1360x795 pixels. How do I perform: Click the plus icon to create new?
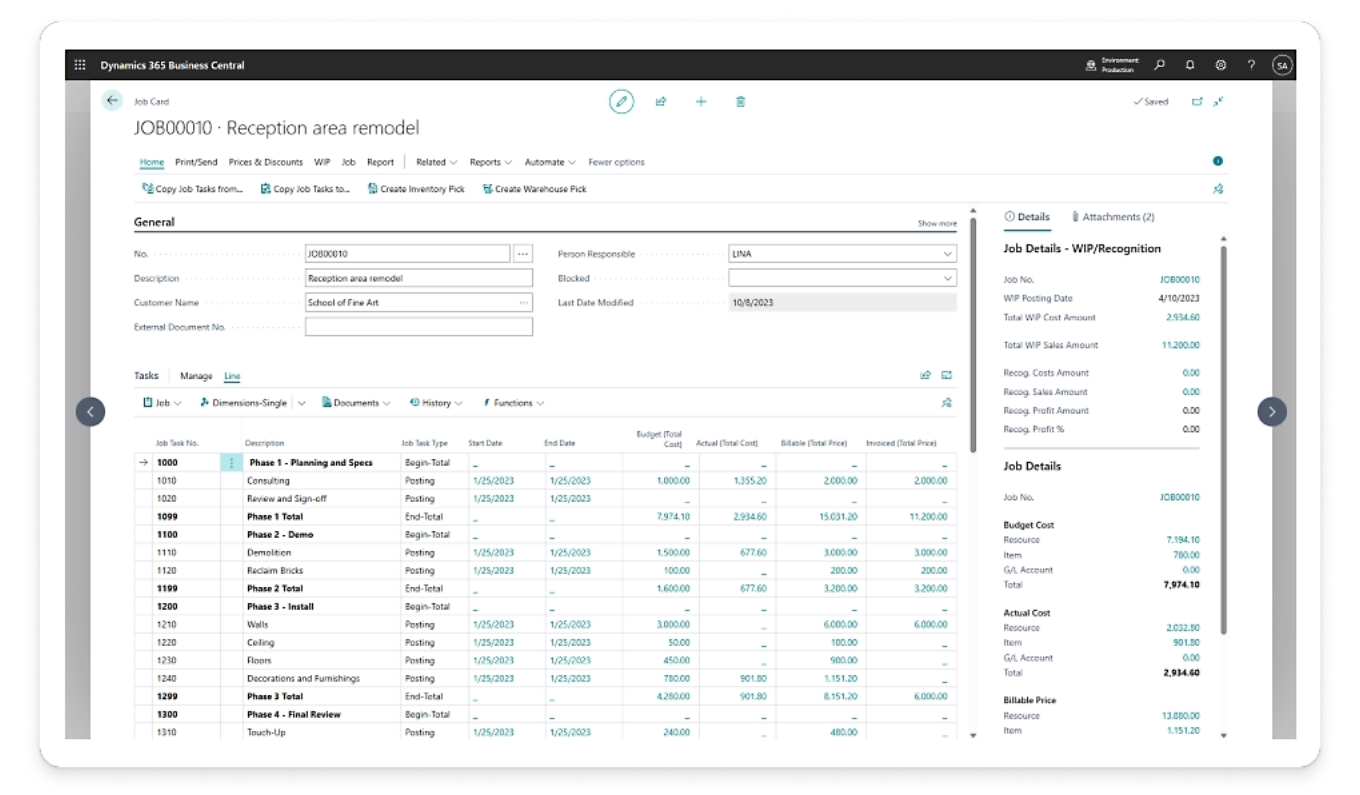click(701, 102)
